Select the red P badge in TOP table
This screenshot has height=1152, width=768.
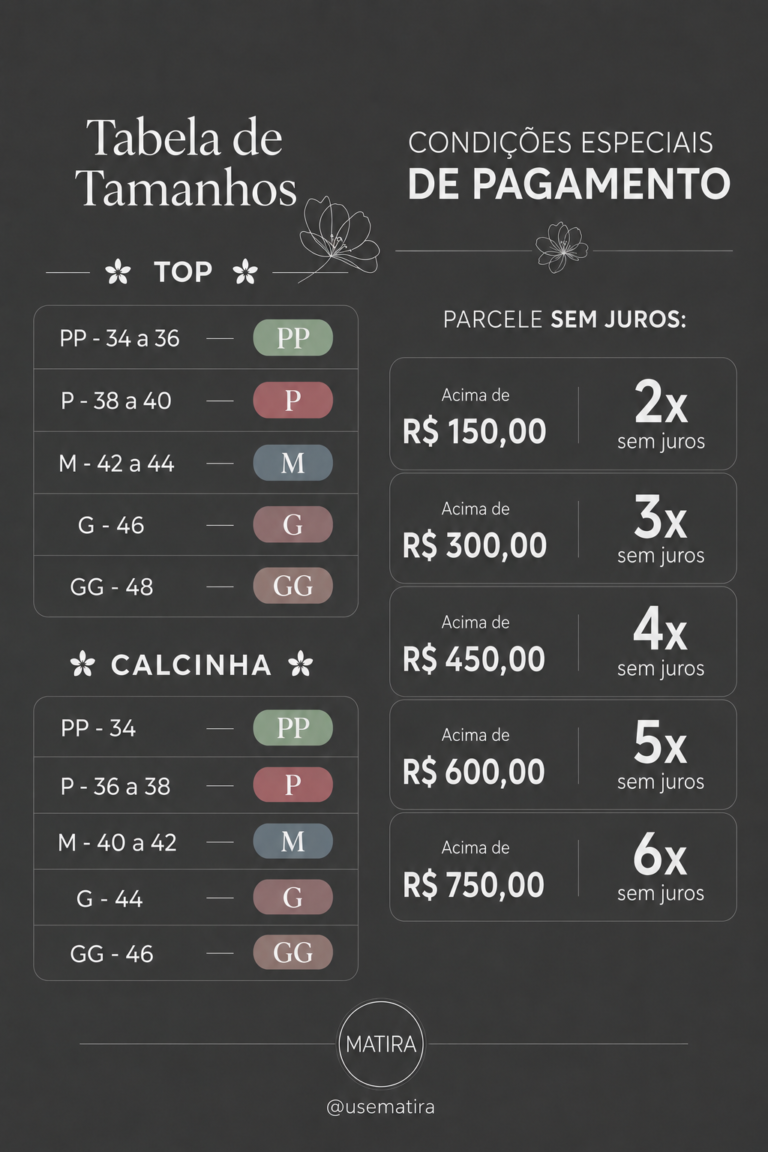[293, 400]
